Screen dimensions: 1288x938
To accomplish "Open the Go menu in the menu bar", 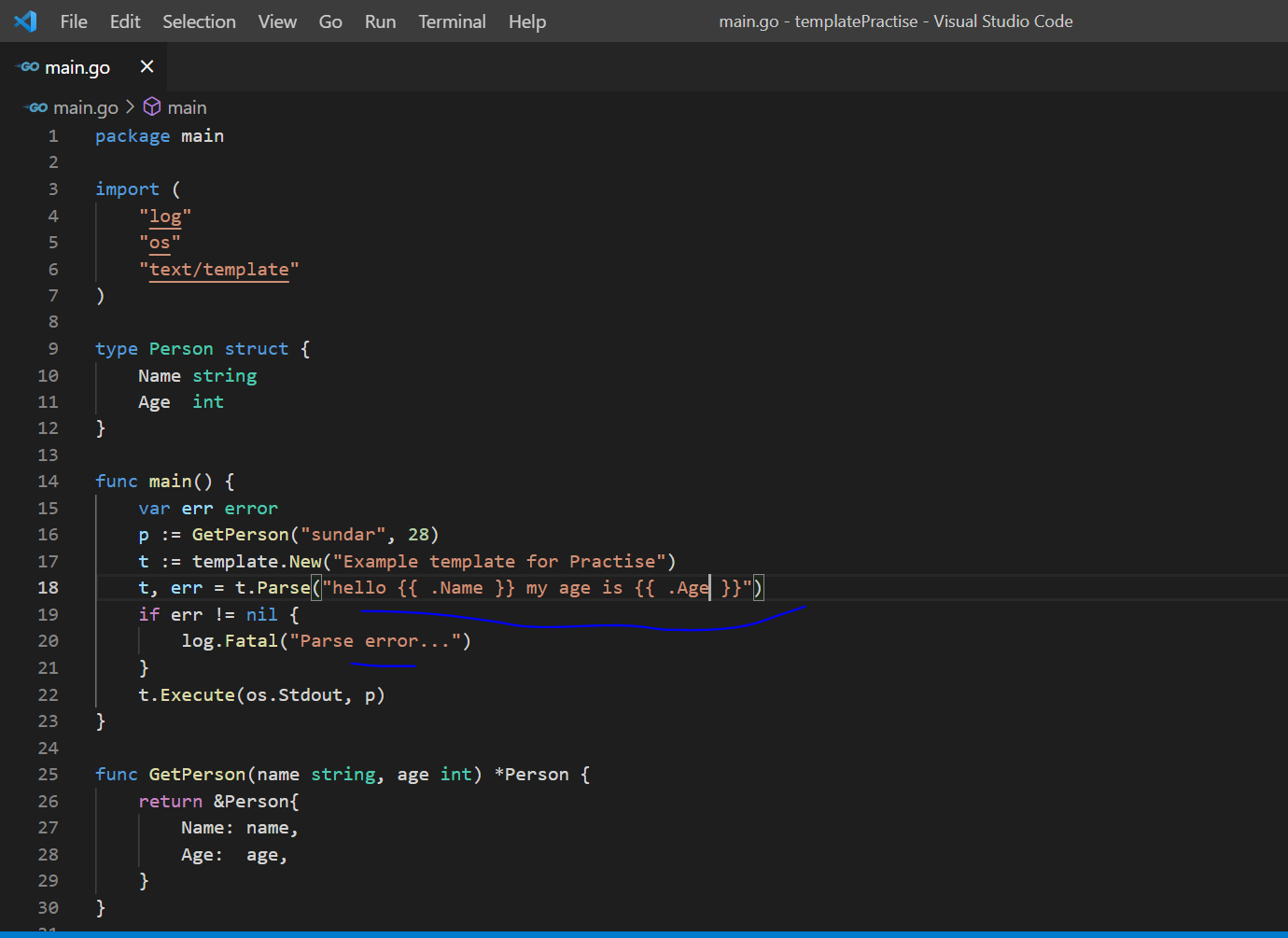I will point(330,21).
